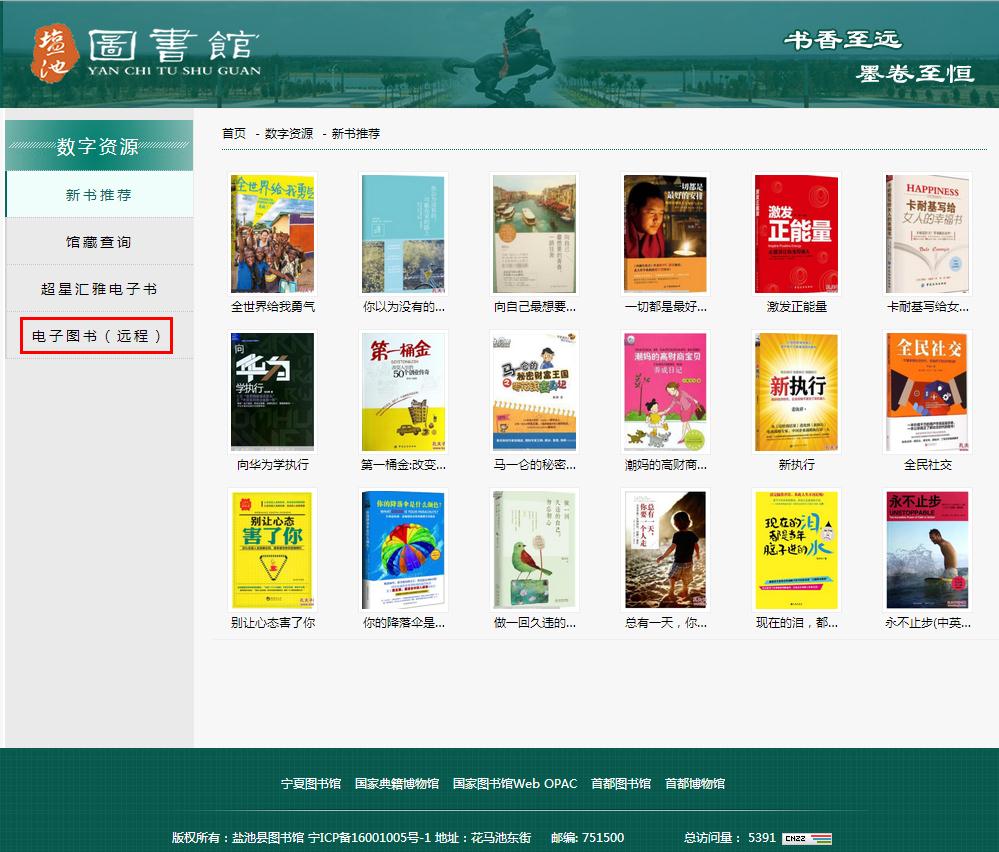Click the 马一仑的秘密… title text

(535, 465)
